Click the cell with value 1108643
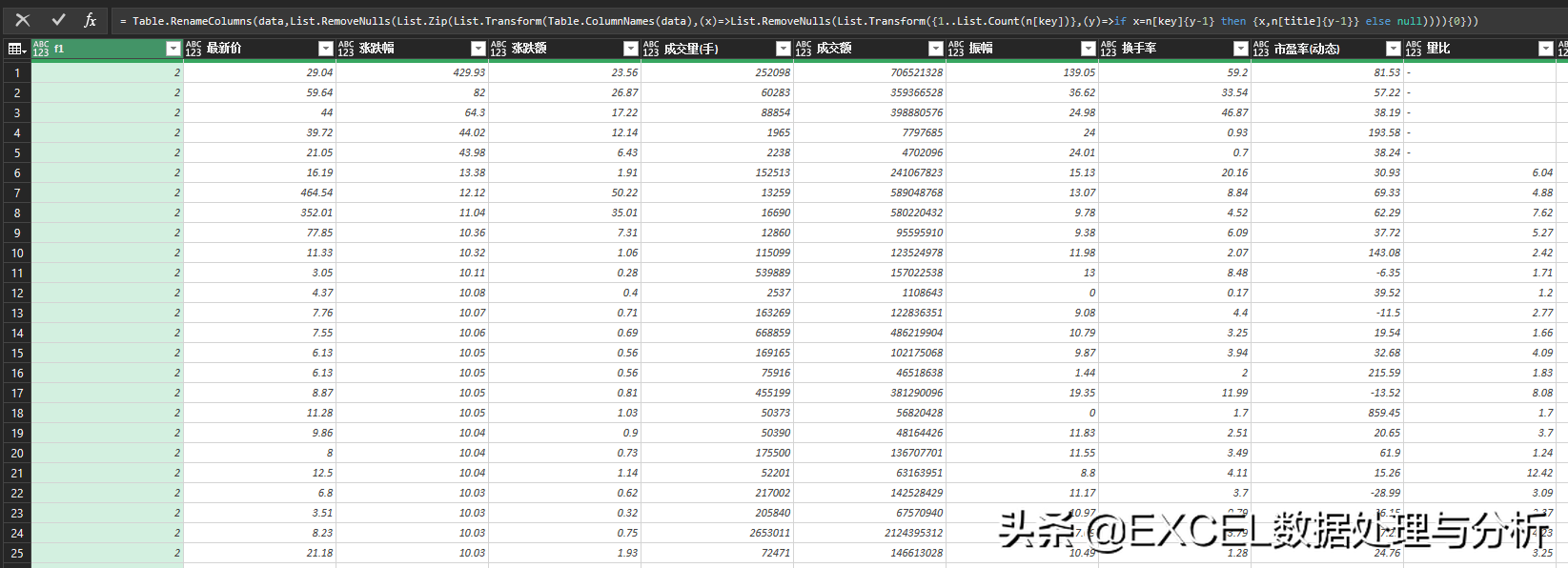Viewport: 1568px width, 568px height. (869, 293)
